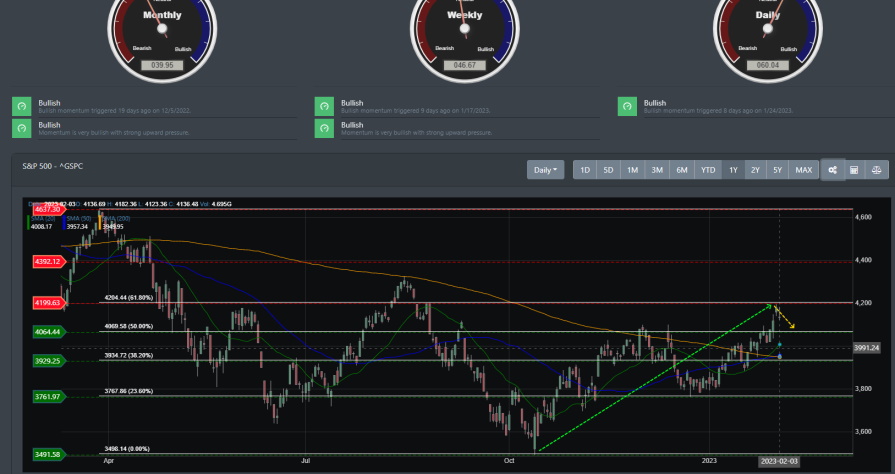This screenshot has width=895, height=474.
Task: Click the 3767.86 (23.60%) Fibonacci label
Action: click(128, 391)
